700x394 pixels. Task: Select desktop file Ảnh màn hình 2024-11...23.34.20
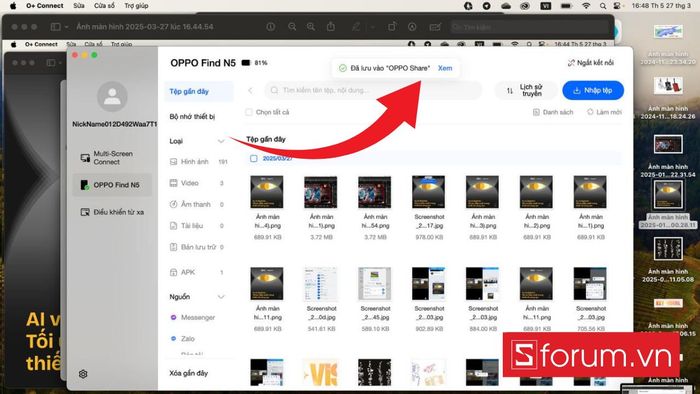coord(668,33)
